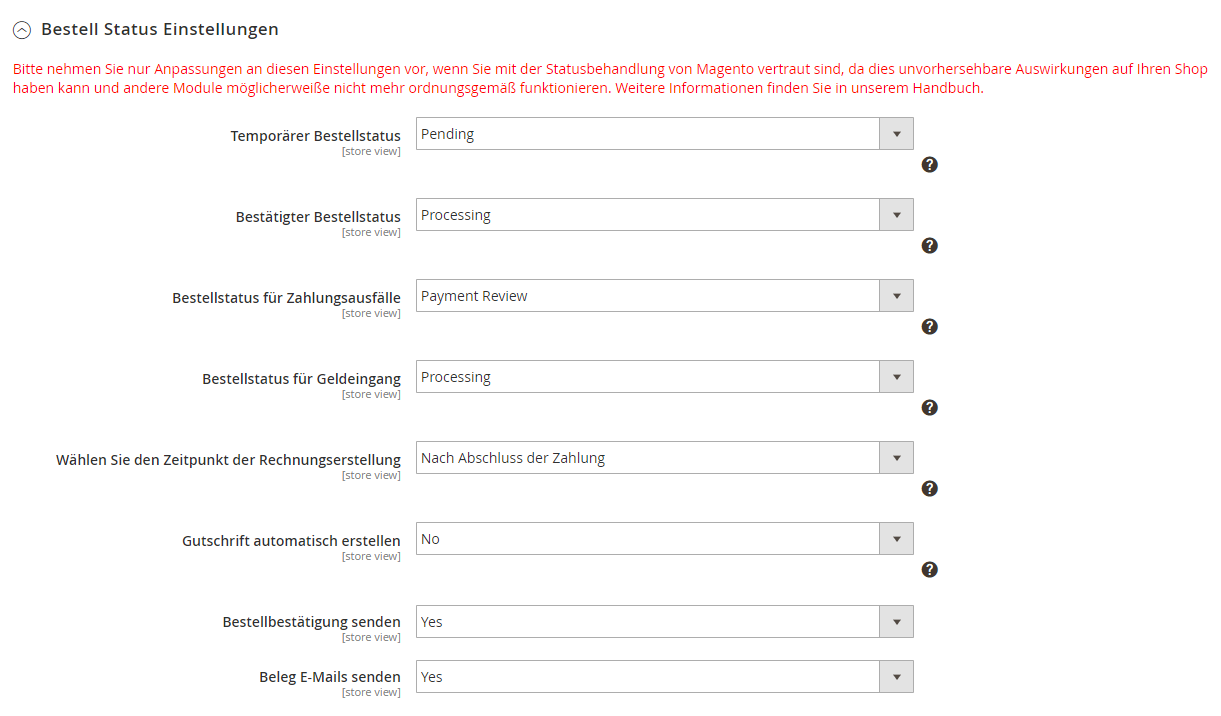Click the Wählen Sie den Zeitpunkt der Rechnungserstellung label
The image size is (1221, 716).
tap(228, 460)
